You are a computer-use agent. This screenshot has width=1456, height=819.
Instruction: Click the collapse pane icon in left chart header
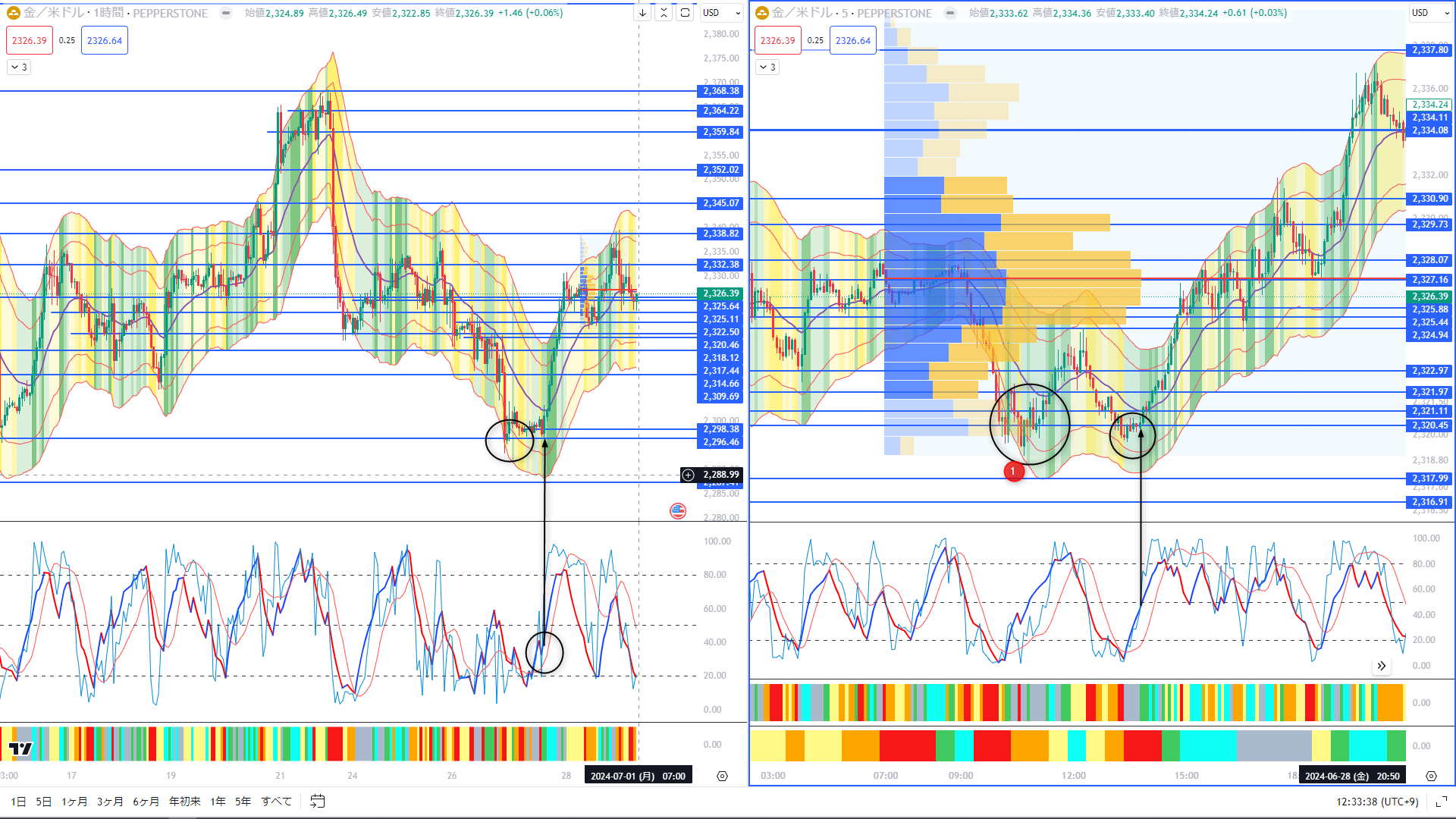[664, 13]
